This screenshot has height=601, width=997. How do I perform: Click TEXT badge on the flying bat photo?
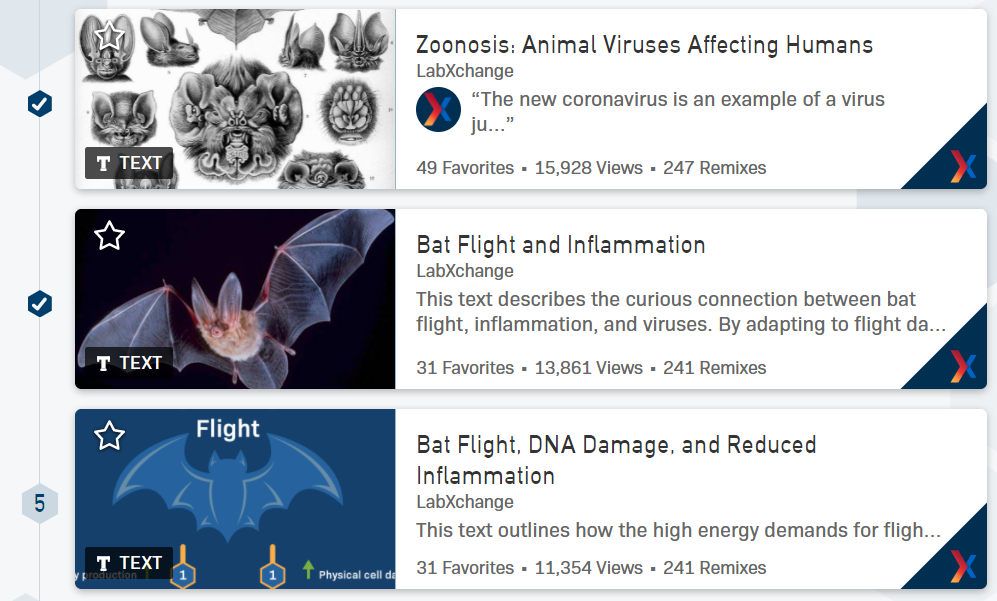click(130, 362)
